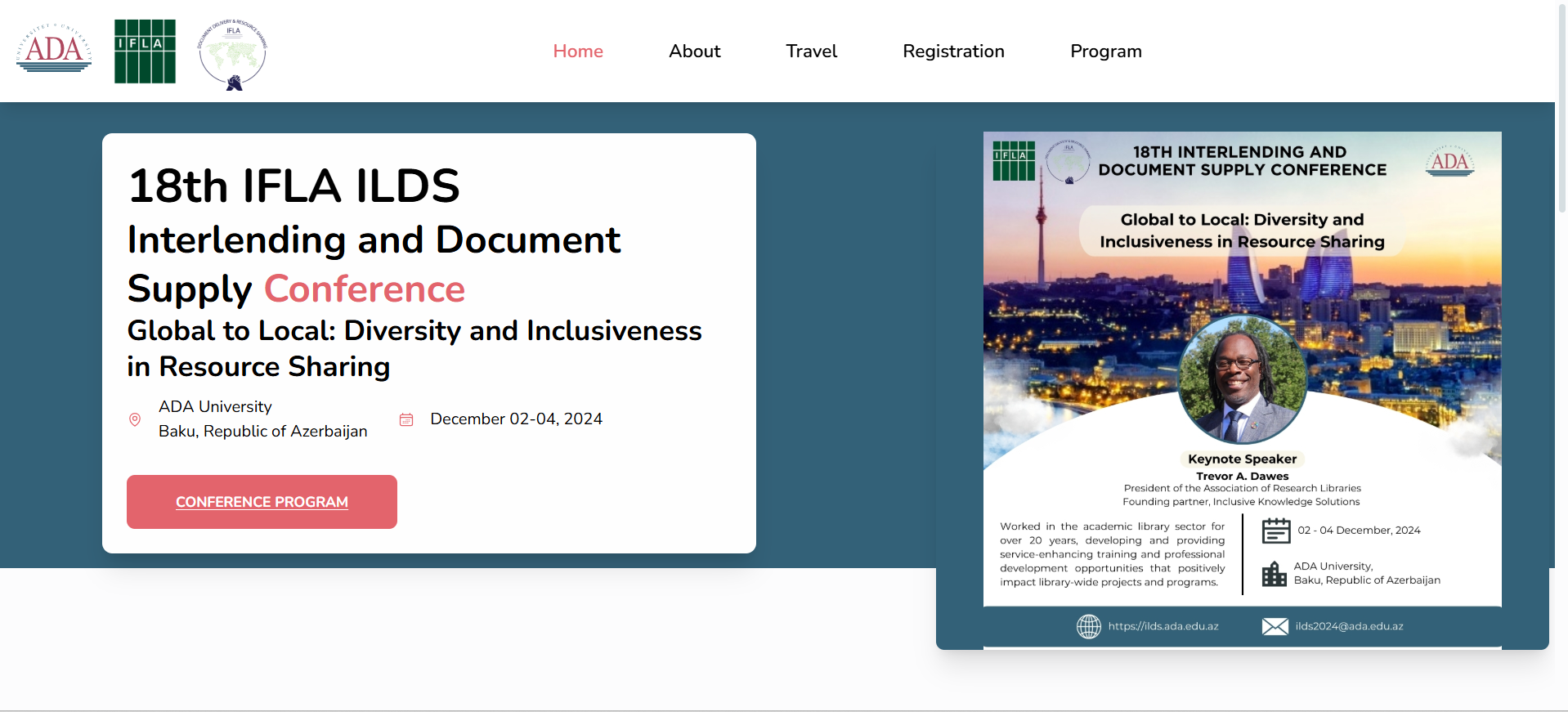Screen dimensions: 1568x712
Task: Click the ADA University logo in header
Action: [54, 48]
